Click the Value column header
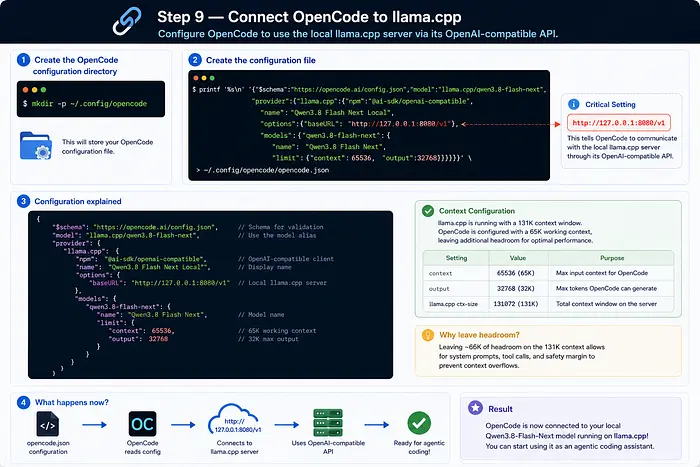Image resolution: width=700 pixels, height=467 pixels. (518, 258)
